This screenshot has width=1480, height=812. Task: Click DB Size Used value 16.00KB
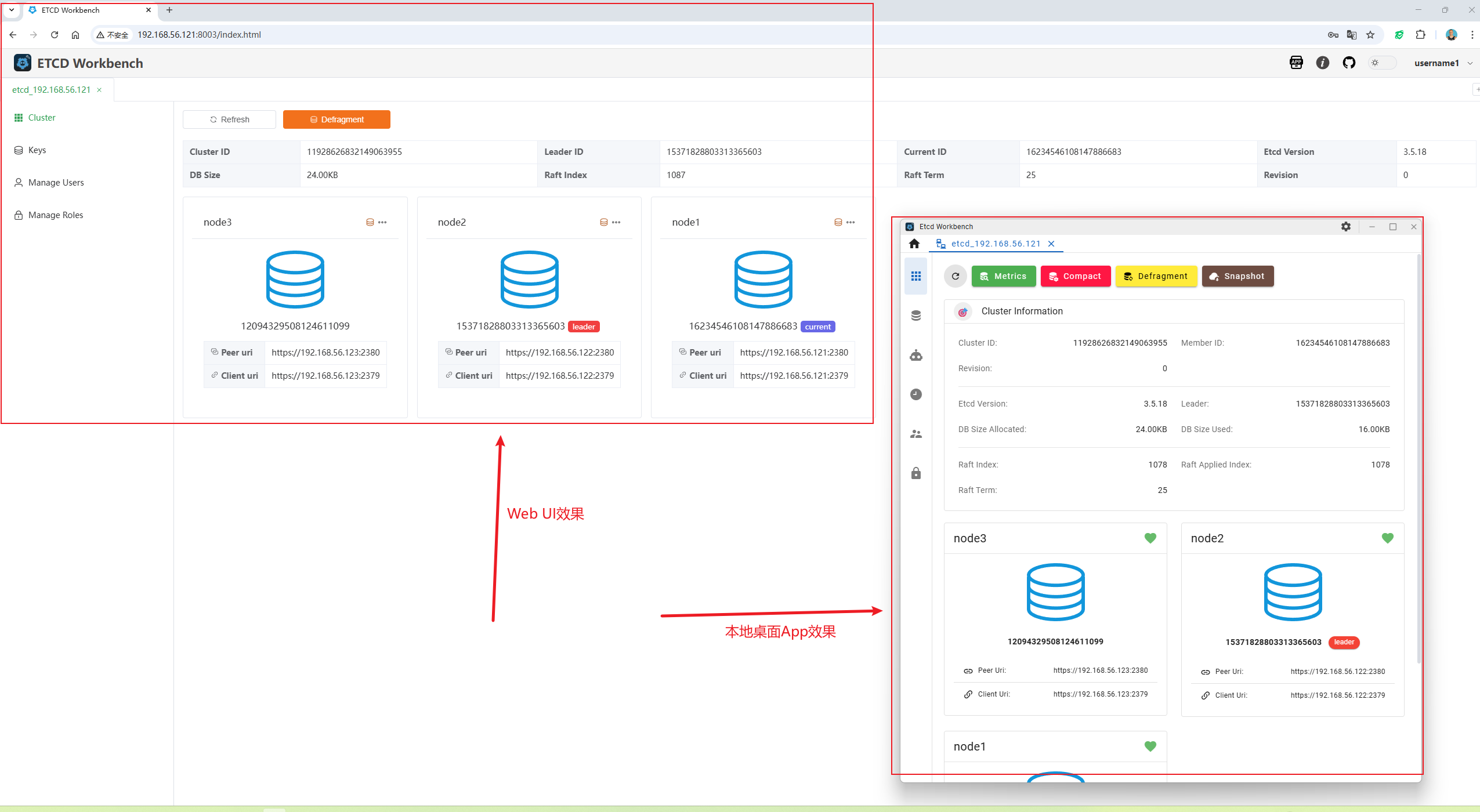[1374, 430]
